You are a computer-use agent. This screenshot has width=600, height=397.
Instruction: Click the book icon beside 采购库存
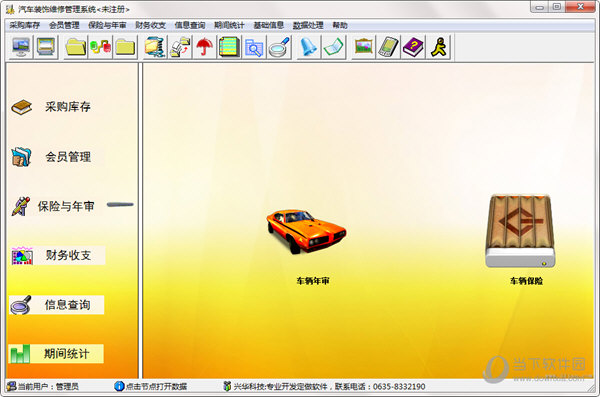(x=21, y=107)
